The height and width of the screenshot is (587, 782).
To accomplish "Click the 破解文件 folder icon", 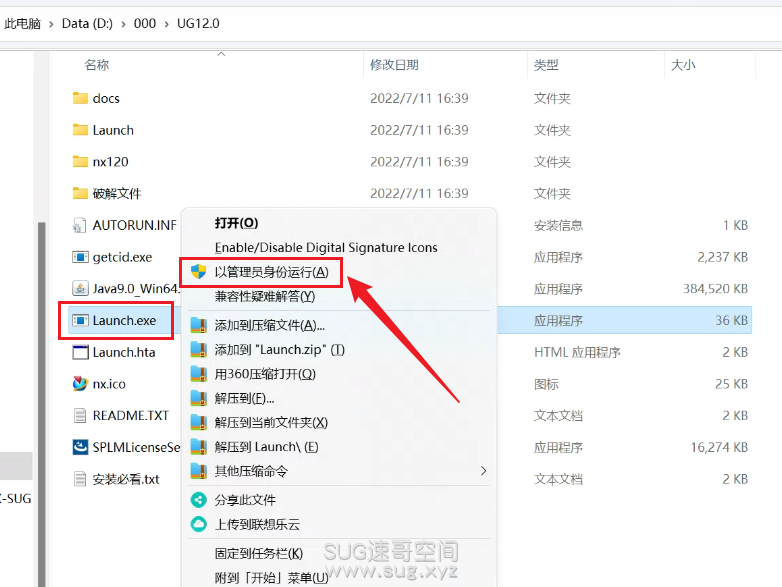I will tap(80, 193).
